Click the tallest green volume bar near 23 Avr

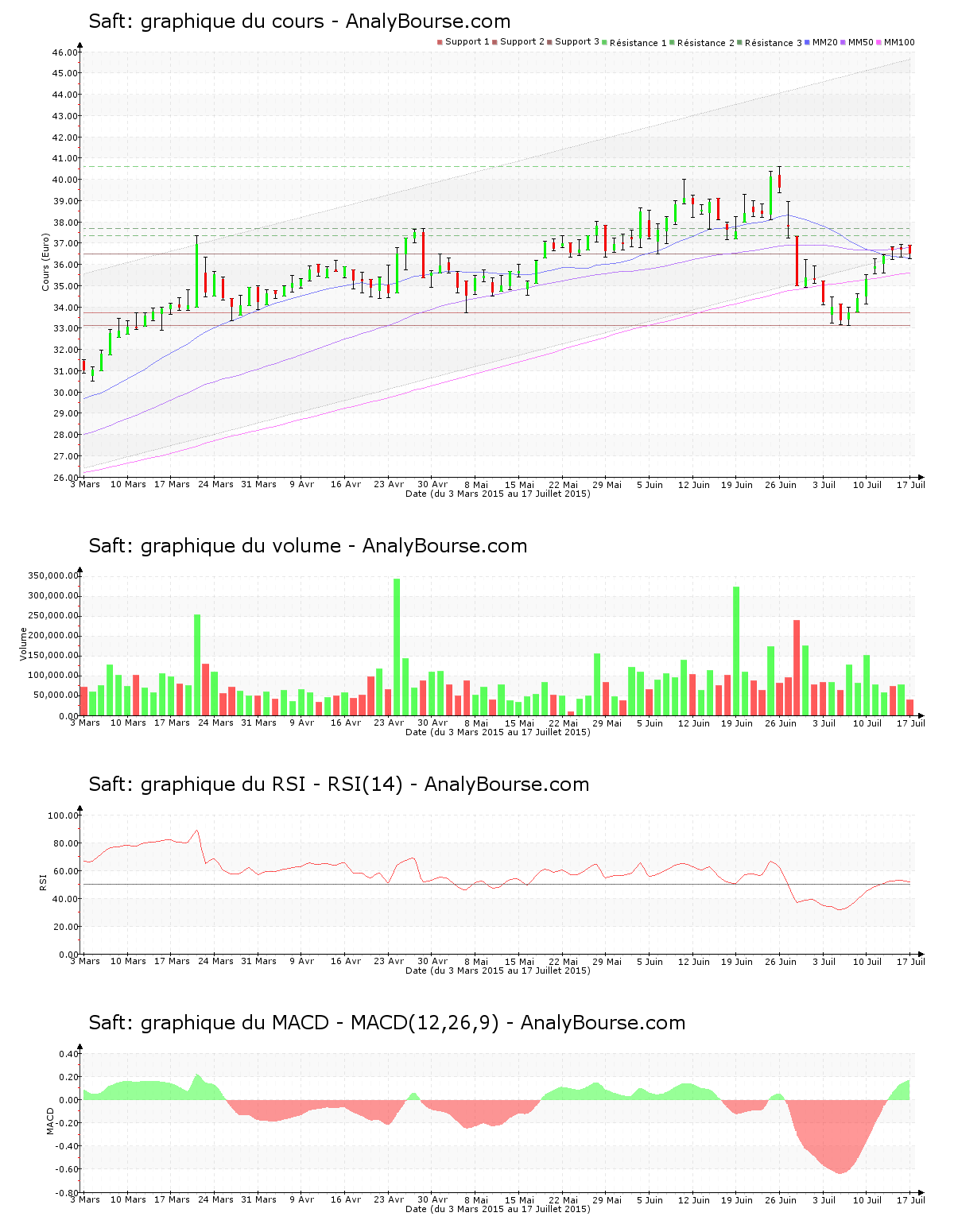coord(397,647)
